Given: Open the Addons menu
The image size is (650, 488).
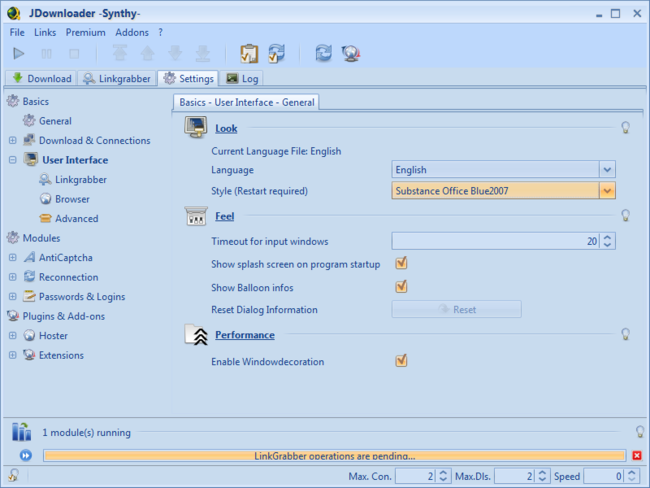Looking at the screenshot, I should coord(132,32).
